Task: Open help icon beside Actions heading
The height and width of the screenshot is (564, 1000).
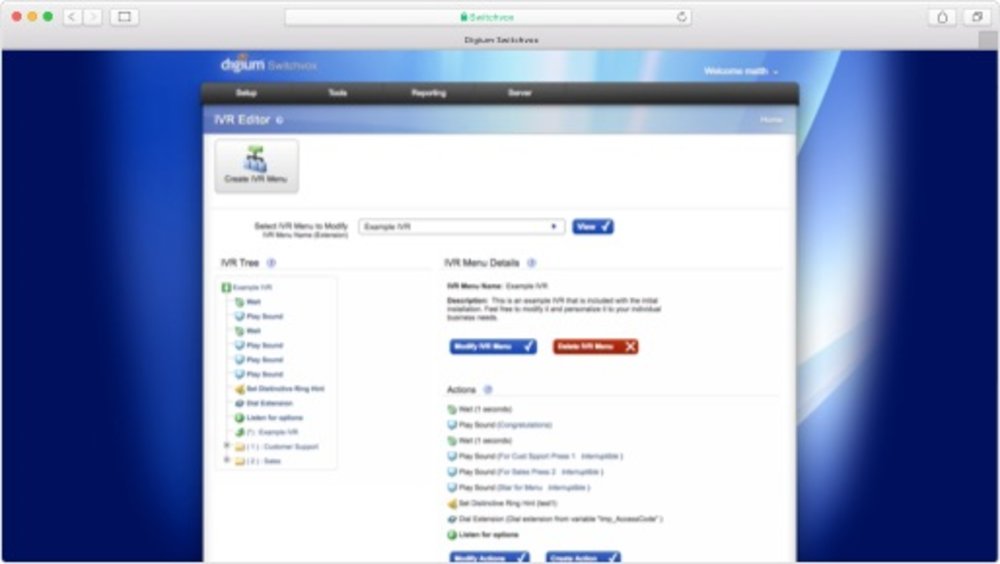Action: click(488, 390)
